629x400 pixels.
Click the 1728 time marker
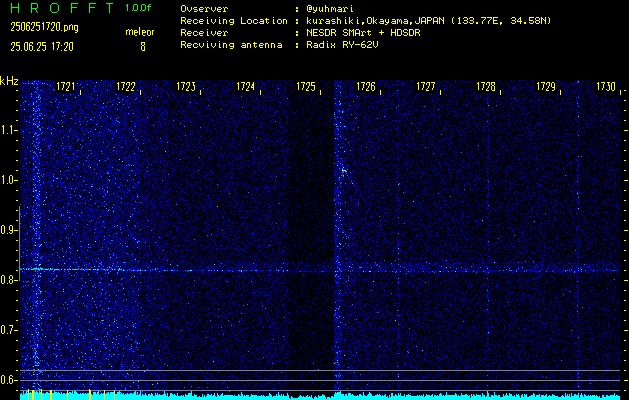pyautogui.click(x=486, y=87)
